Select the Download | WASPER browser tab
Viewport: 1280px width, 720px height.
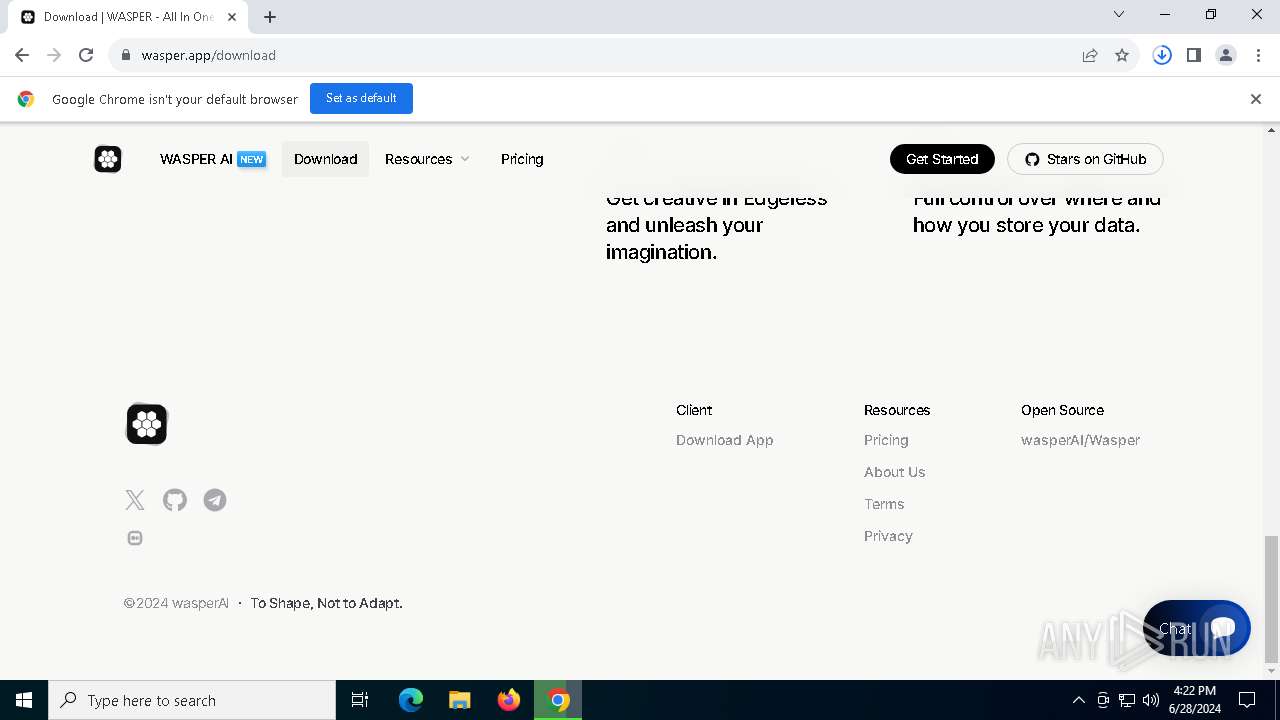128,17
